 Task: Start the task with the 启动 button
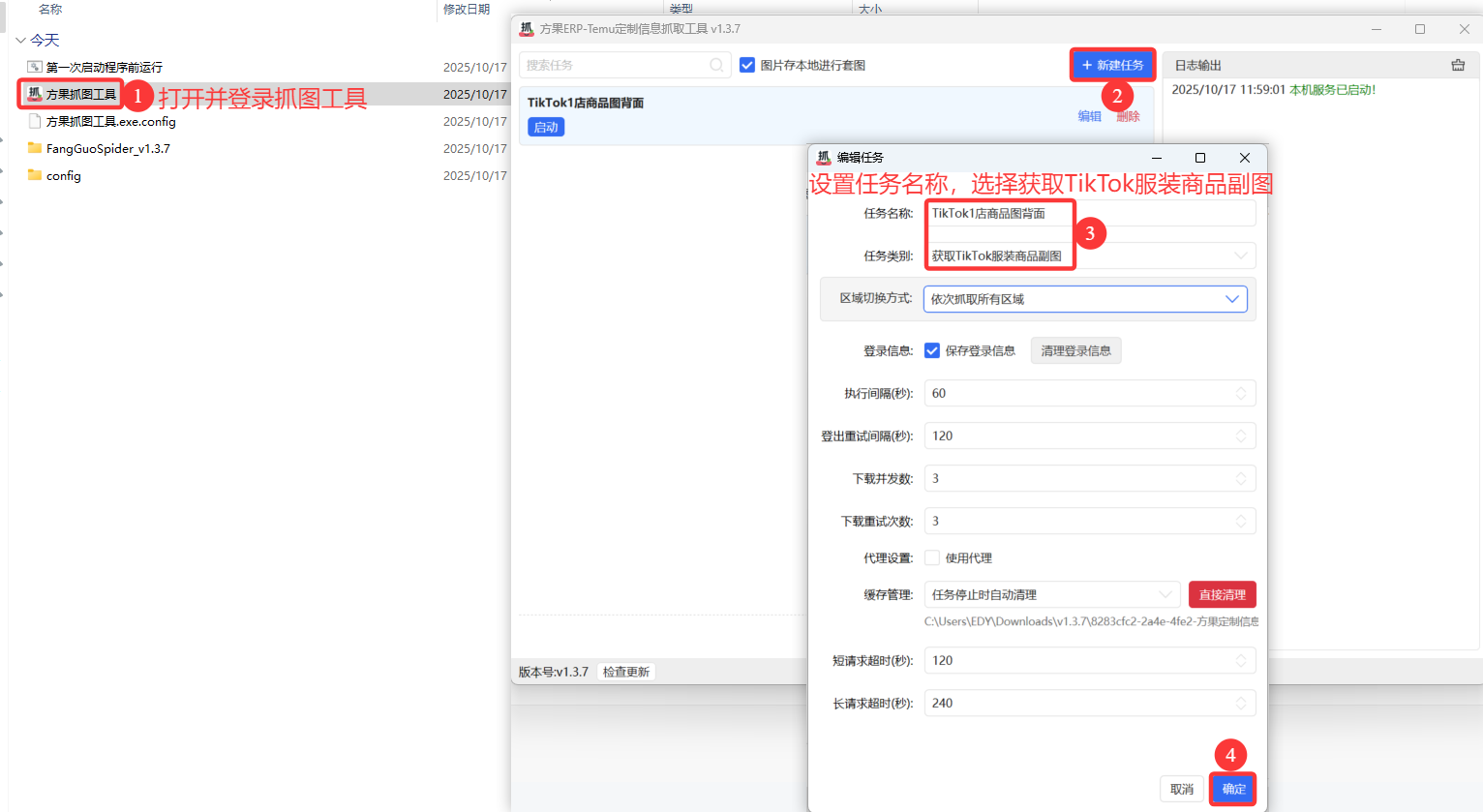pos(546,127)
